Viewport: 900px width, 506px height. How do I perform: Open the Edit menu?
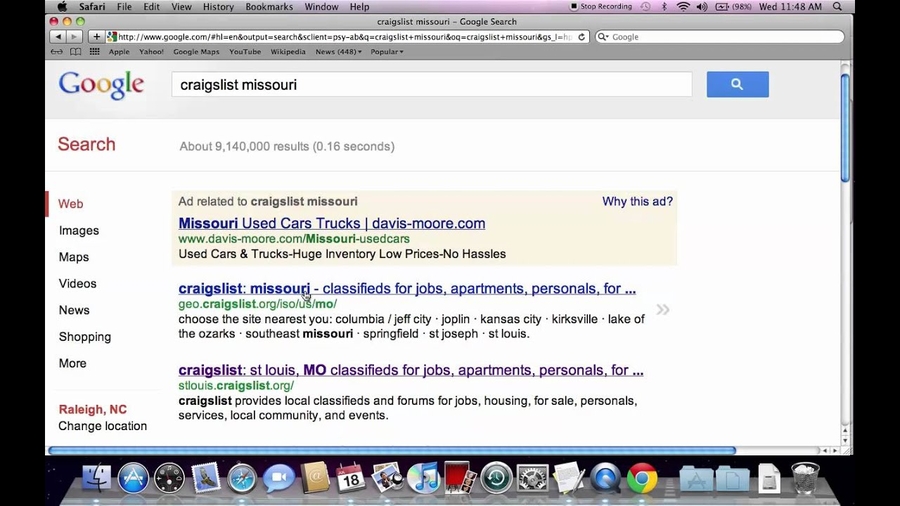(152, 7)
